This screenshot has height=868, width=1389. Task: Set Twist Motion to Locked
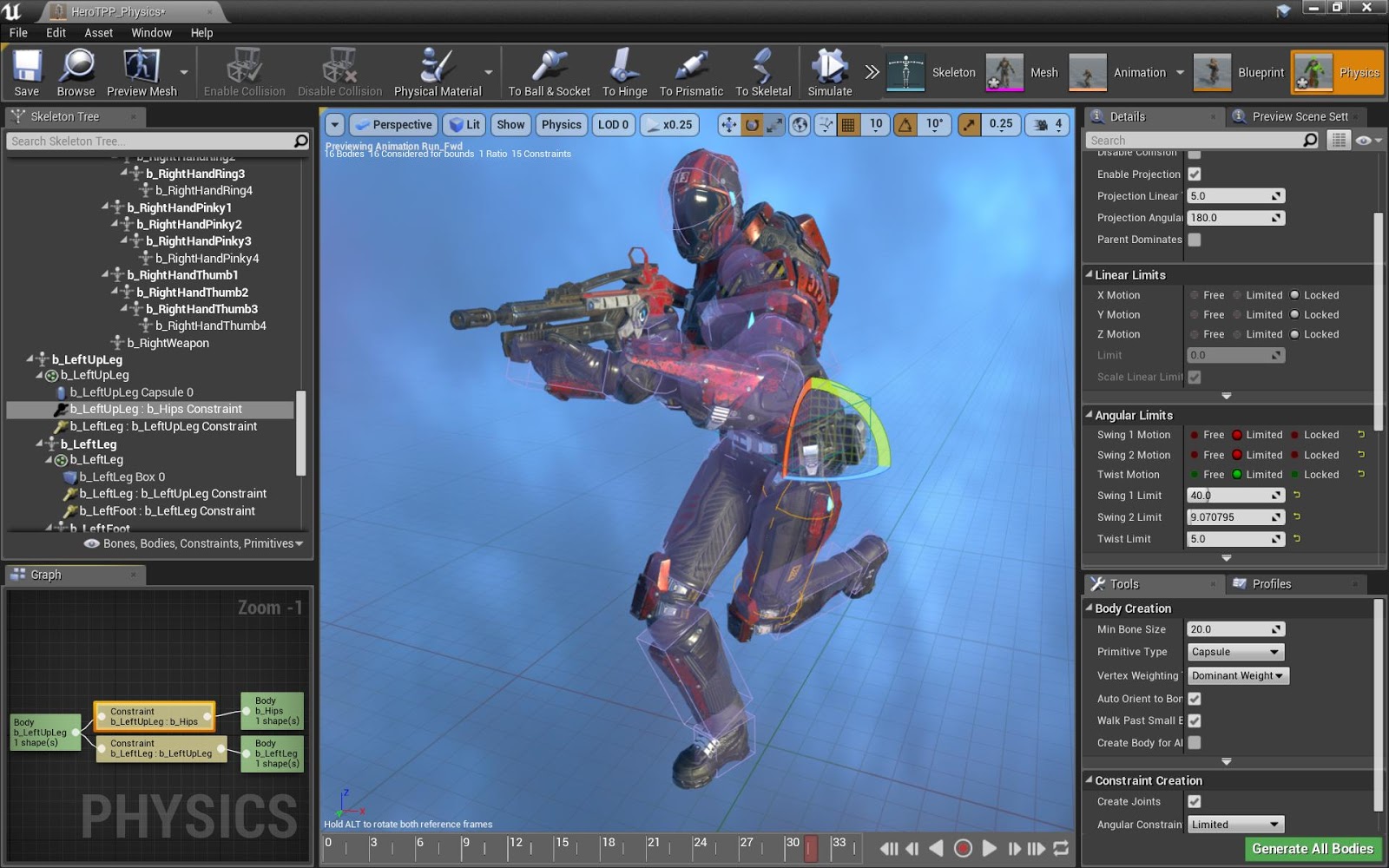pyautogui.click(x=1294, y=475)
